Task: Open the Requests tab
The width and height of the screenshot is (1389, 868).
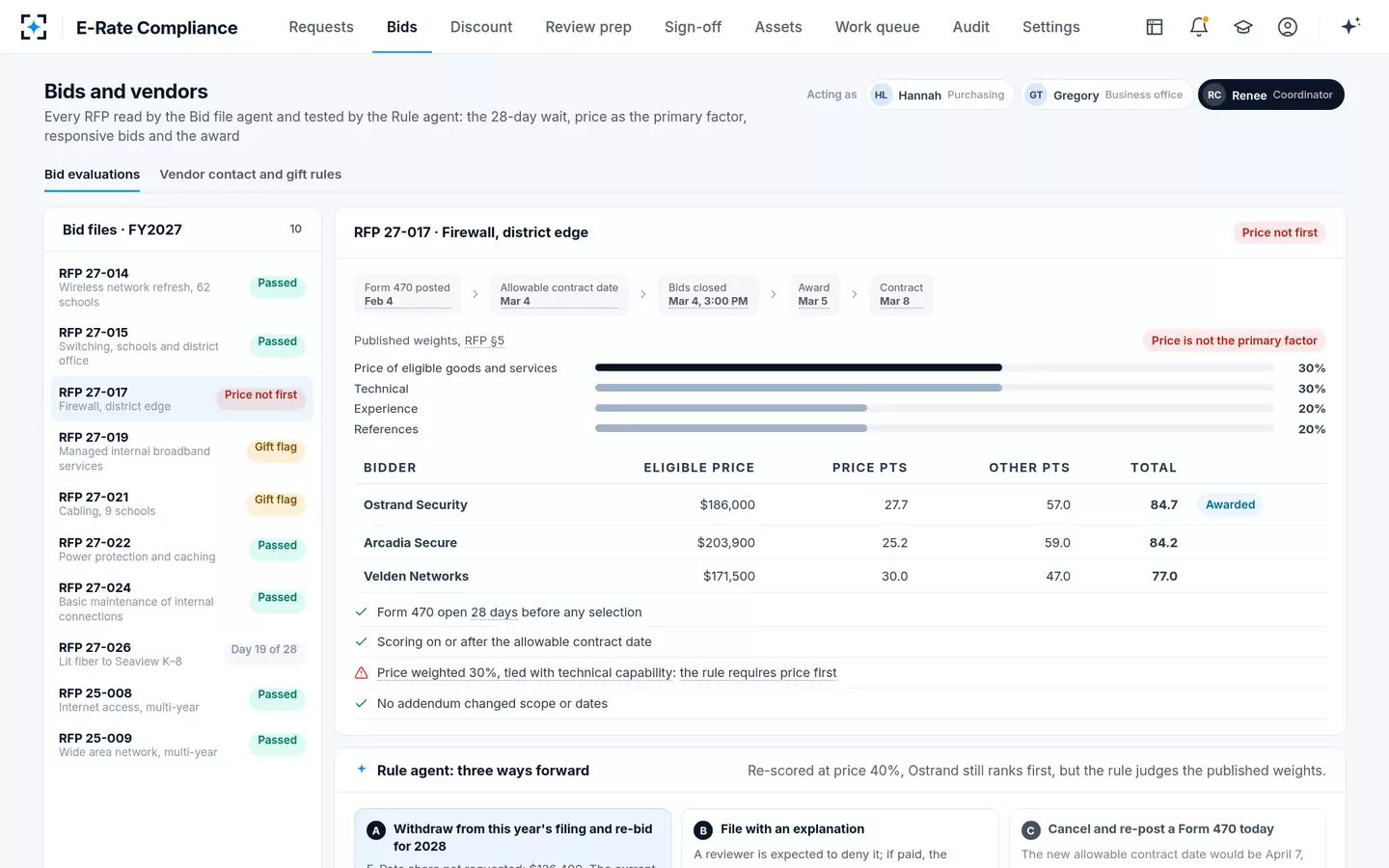Action: click(321, 27)
